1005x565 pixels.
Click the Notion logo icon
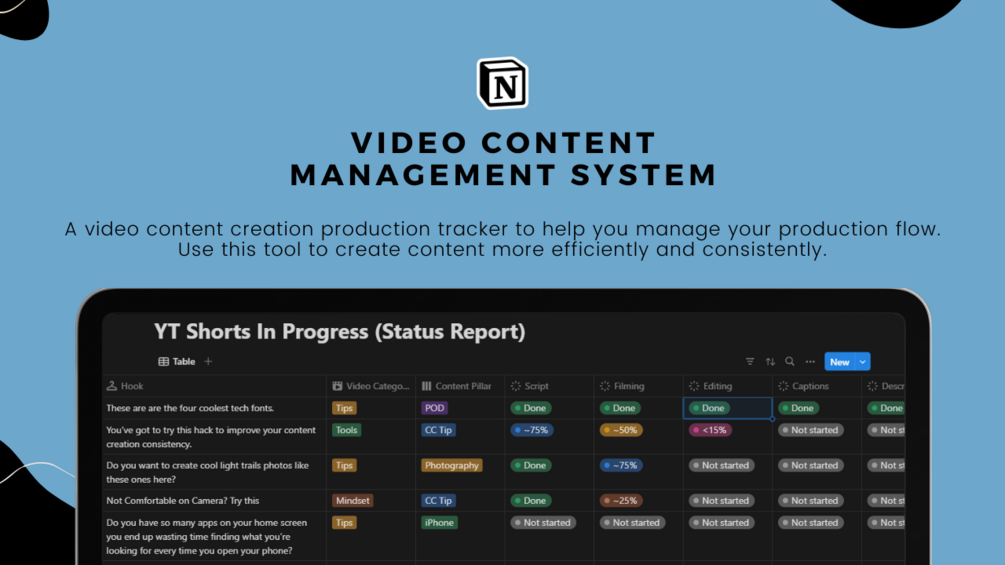502,83
